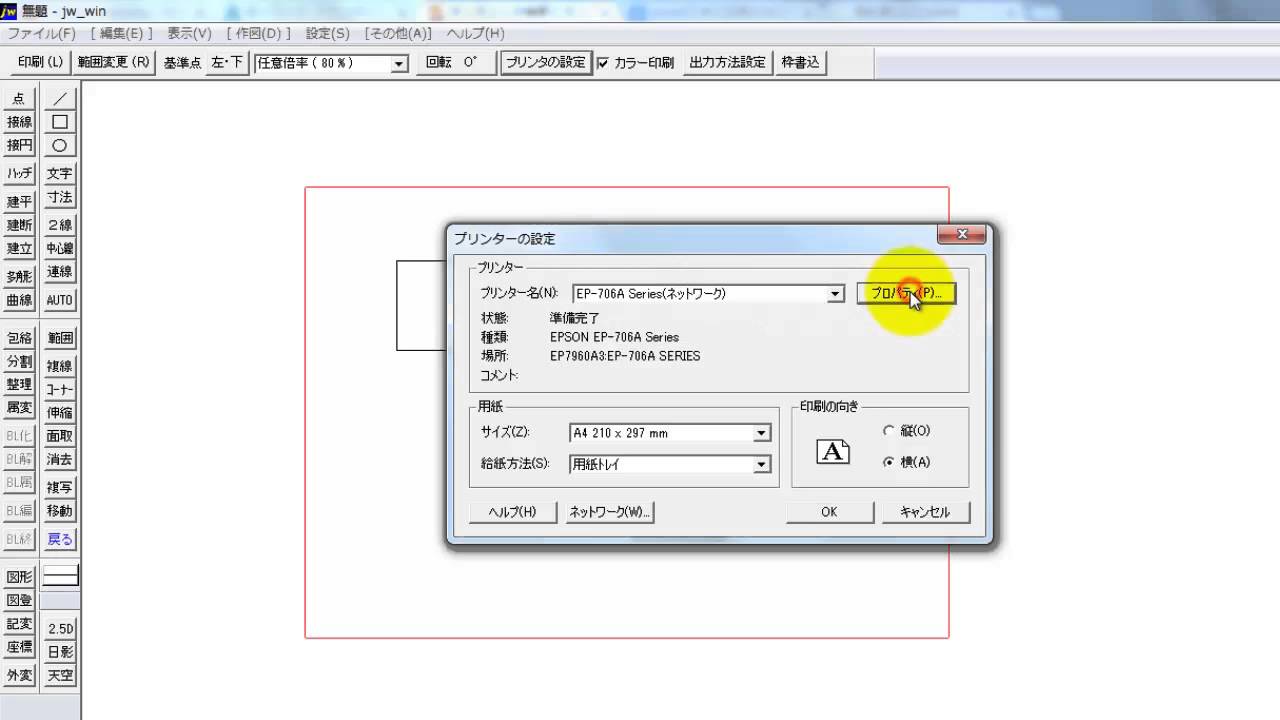
Task: Open the その他(A) menu
Action: [x=398, y=33]
